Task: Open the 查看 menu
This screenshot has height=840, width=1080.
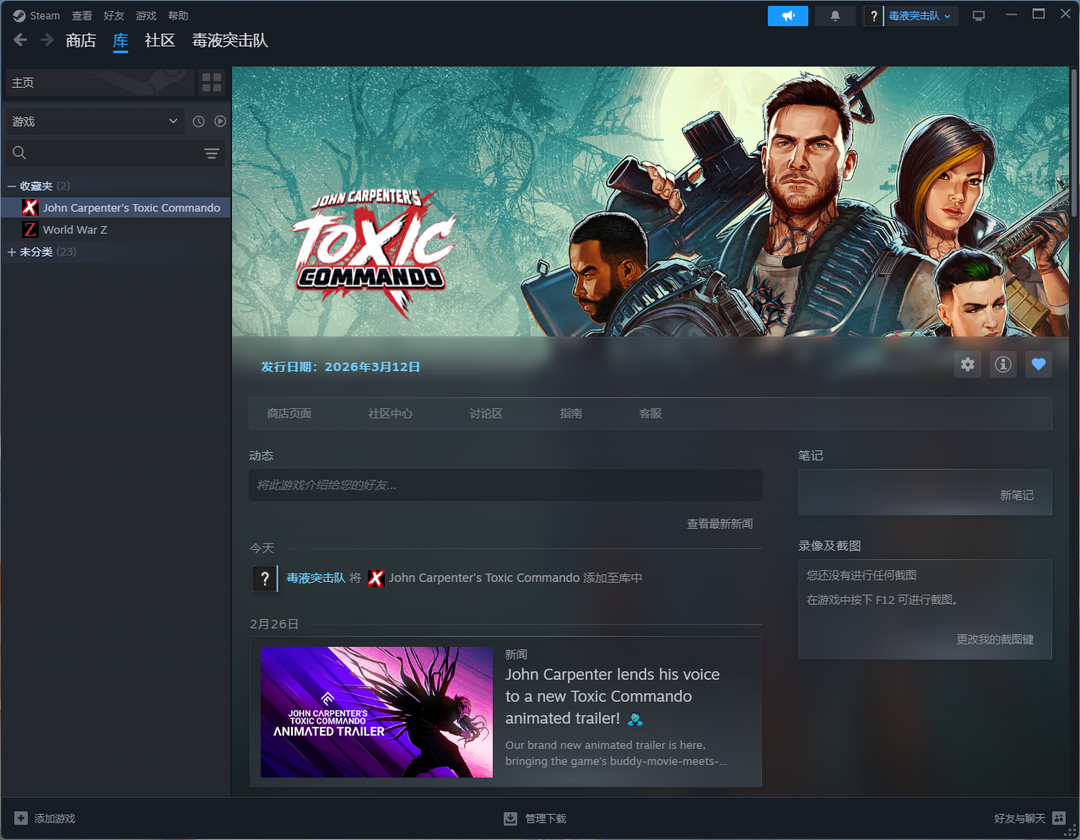Action: 82,16
